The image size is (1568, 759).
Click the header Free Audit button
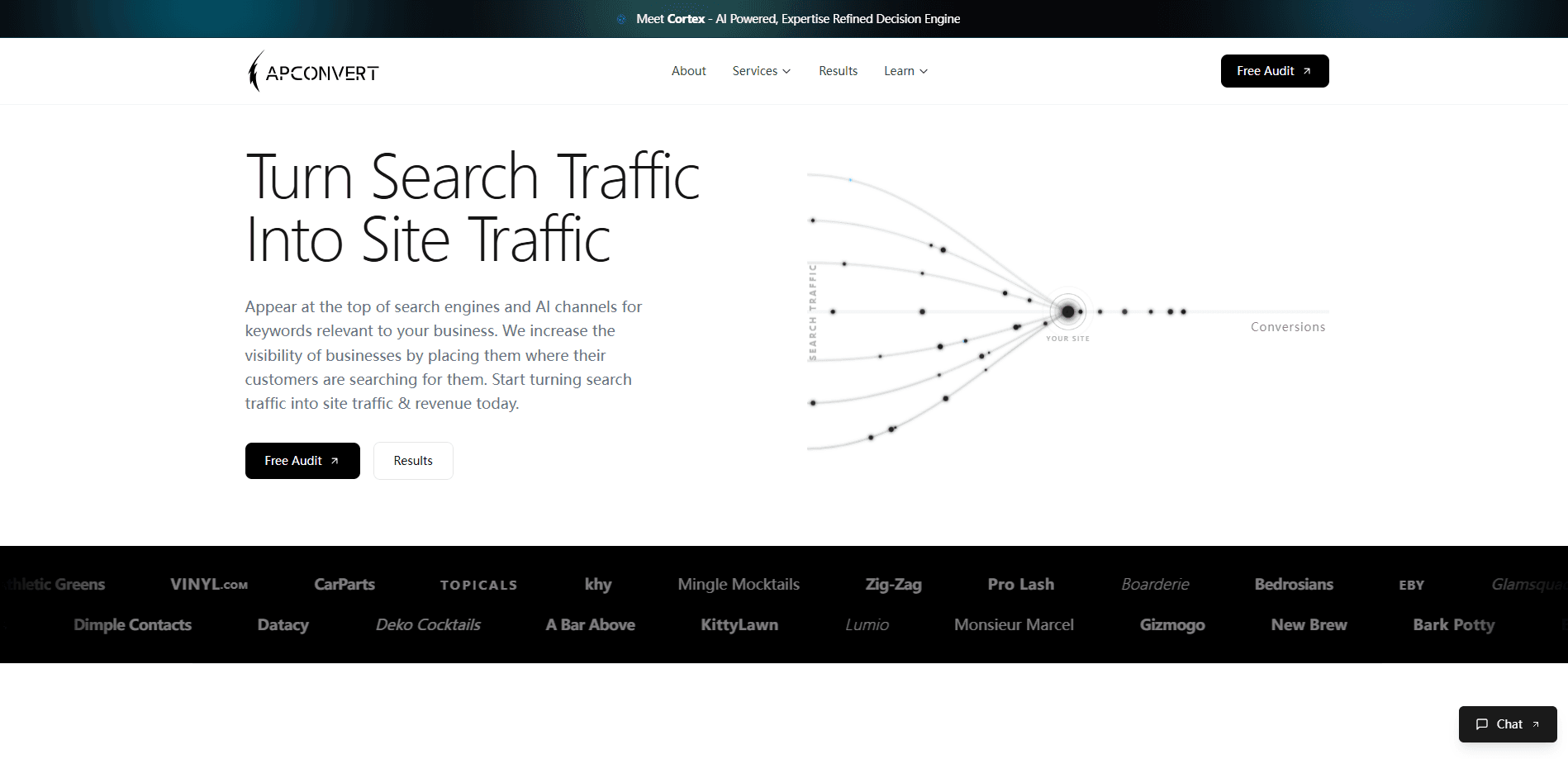pyautogui.click(x=1275, y=71)
